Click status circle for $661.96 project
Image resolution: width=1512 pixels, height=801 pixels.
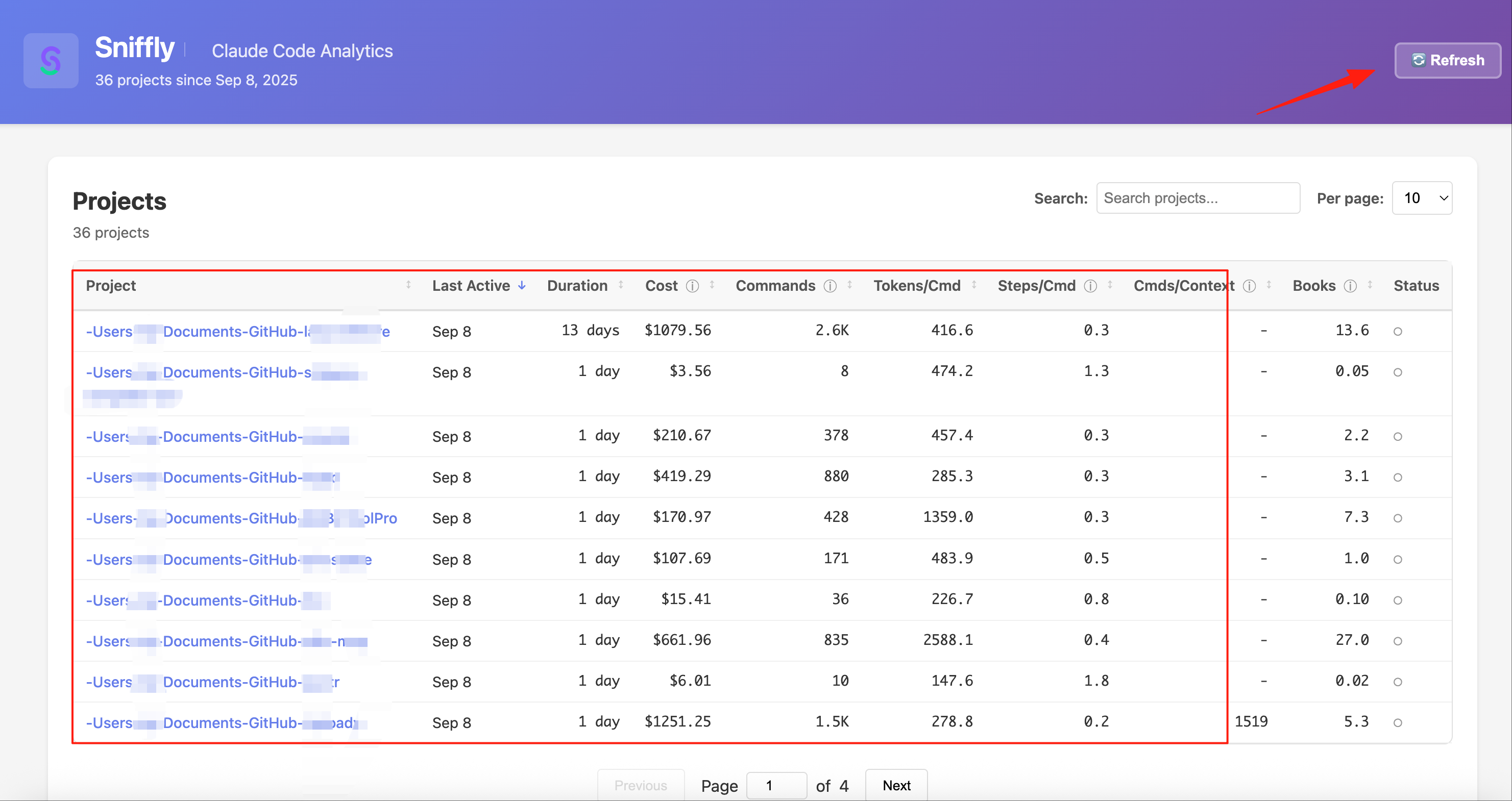click(x=1398, y=641)
